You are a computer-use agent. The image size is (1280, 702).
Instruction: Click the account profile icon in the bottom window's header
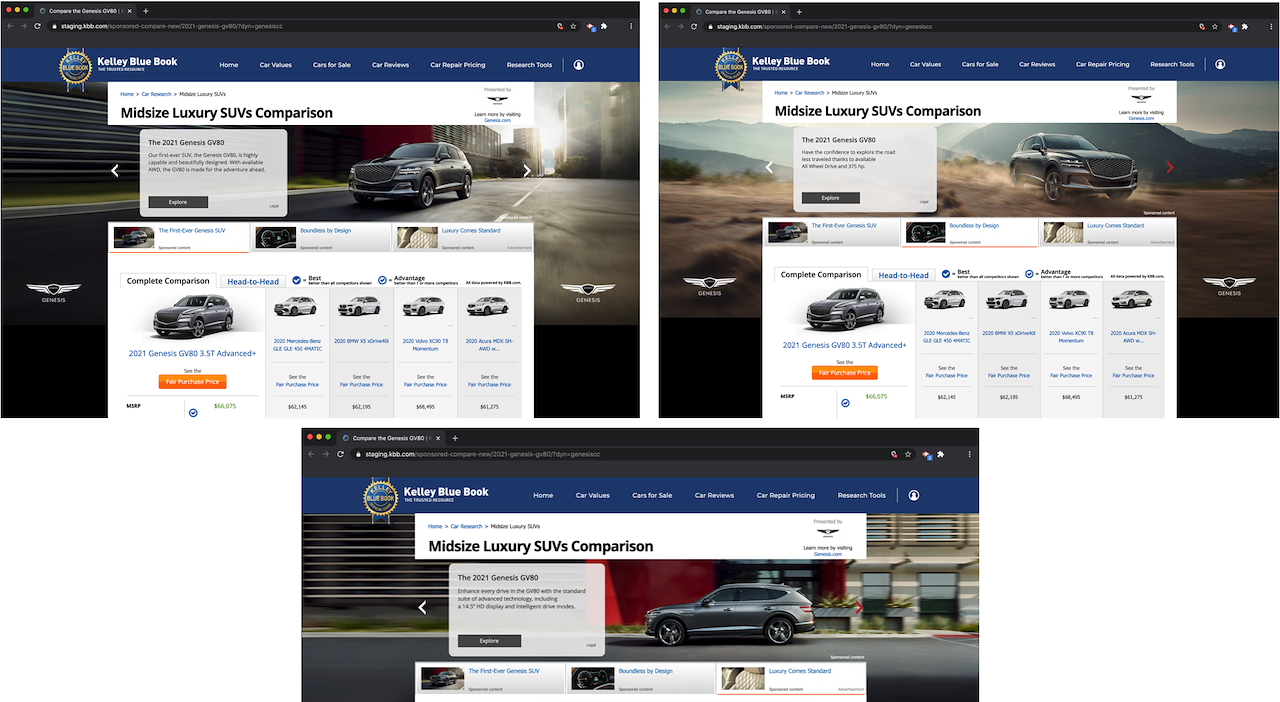(913, 495)
